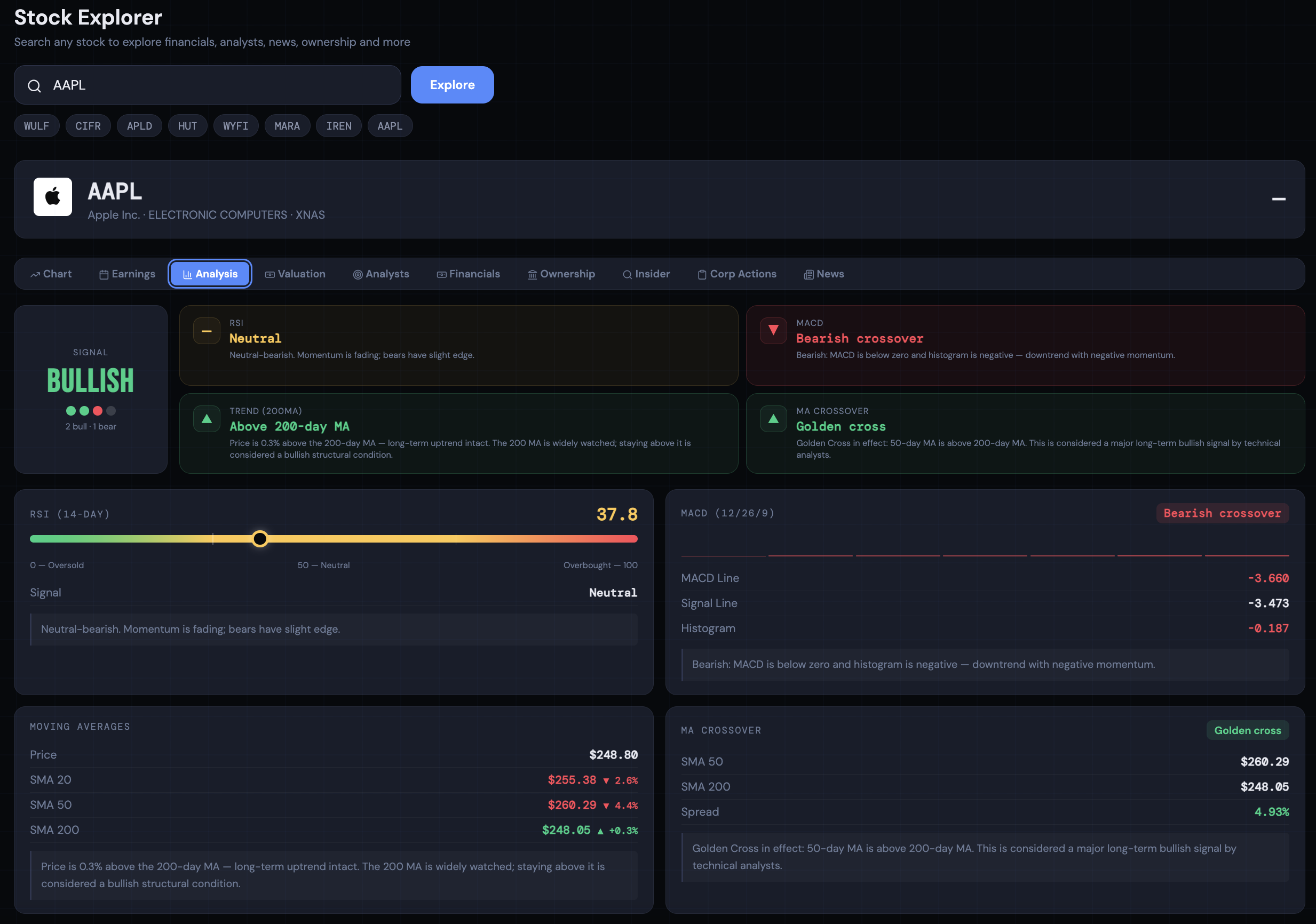Click the Bearish crossover badge
The height and width of the screenshot is (924, 1316).
coord(1222,513)
